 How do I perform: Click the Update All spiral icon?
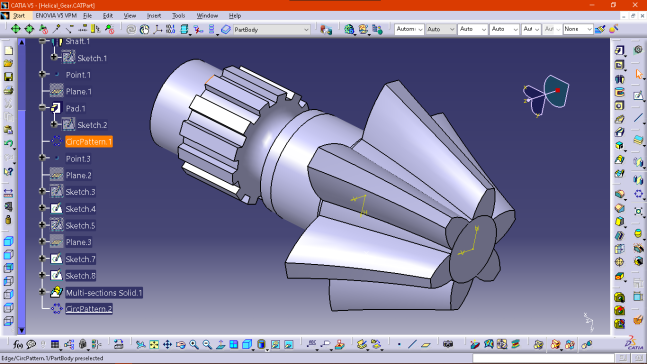point(131,29)
